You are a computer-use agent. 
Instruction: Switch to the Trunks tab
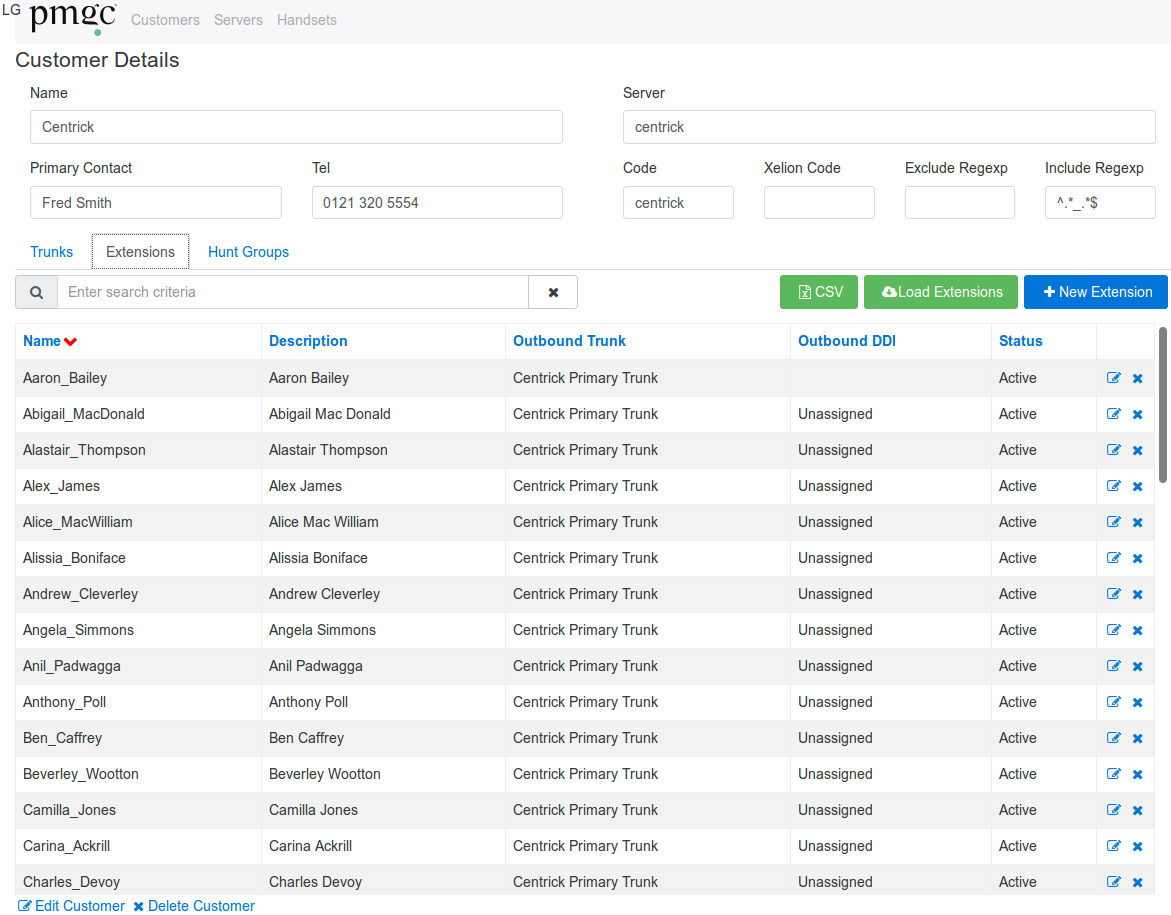point(51,252)
